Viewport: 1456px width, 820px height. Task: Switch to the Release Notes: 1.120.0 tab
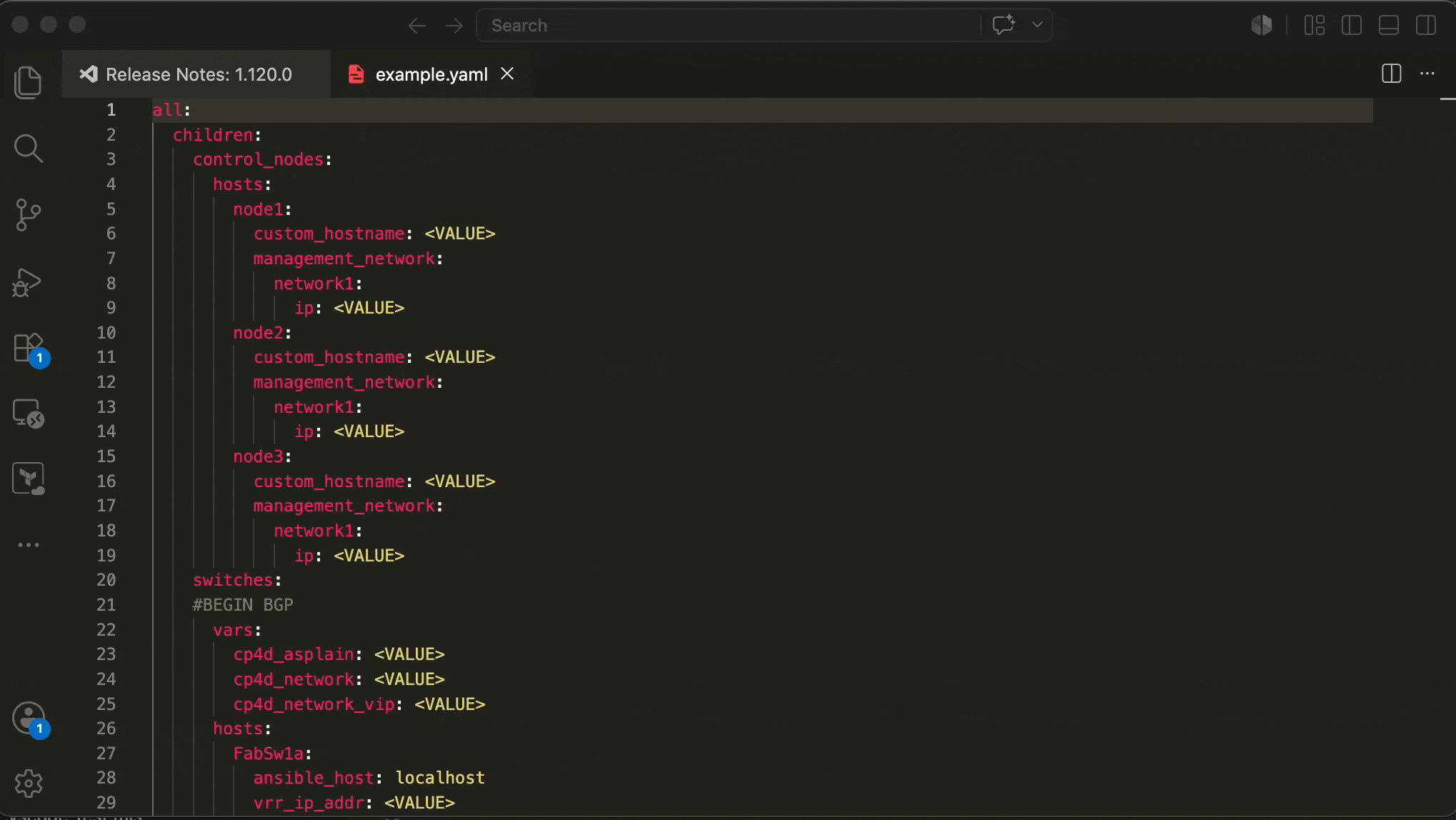196,74
